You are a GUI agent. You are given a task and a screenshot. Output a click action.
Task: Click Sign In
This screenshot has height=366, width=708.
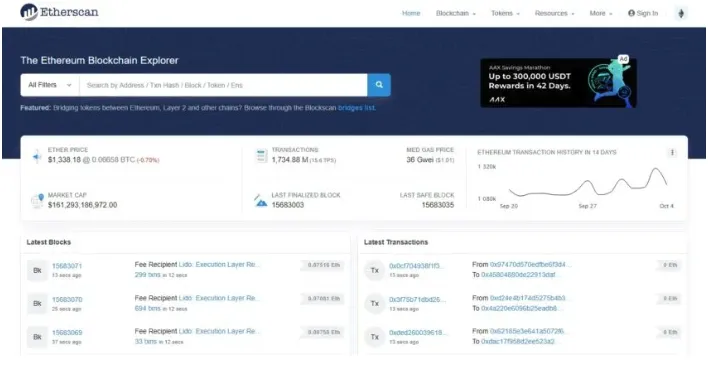click(643, 14)
